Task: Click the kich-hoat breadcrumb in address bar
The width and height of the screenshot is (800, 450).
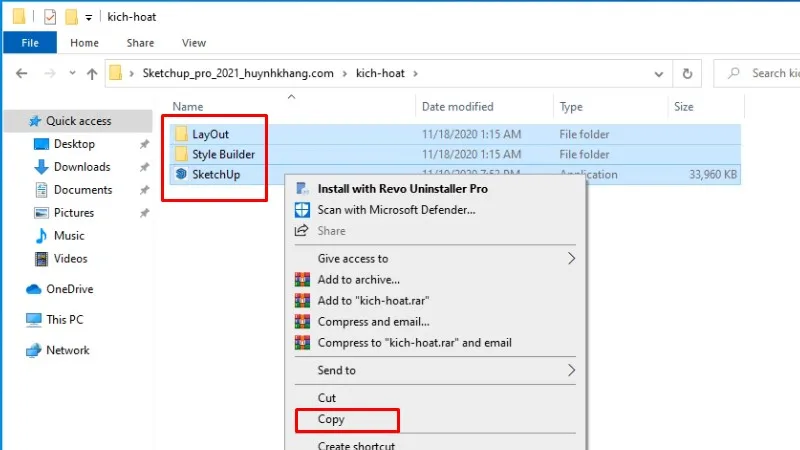Action: tap(381, 73)
